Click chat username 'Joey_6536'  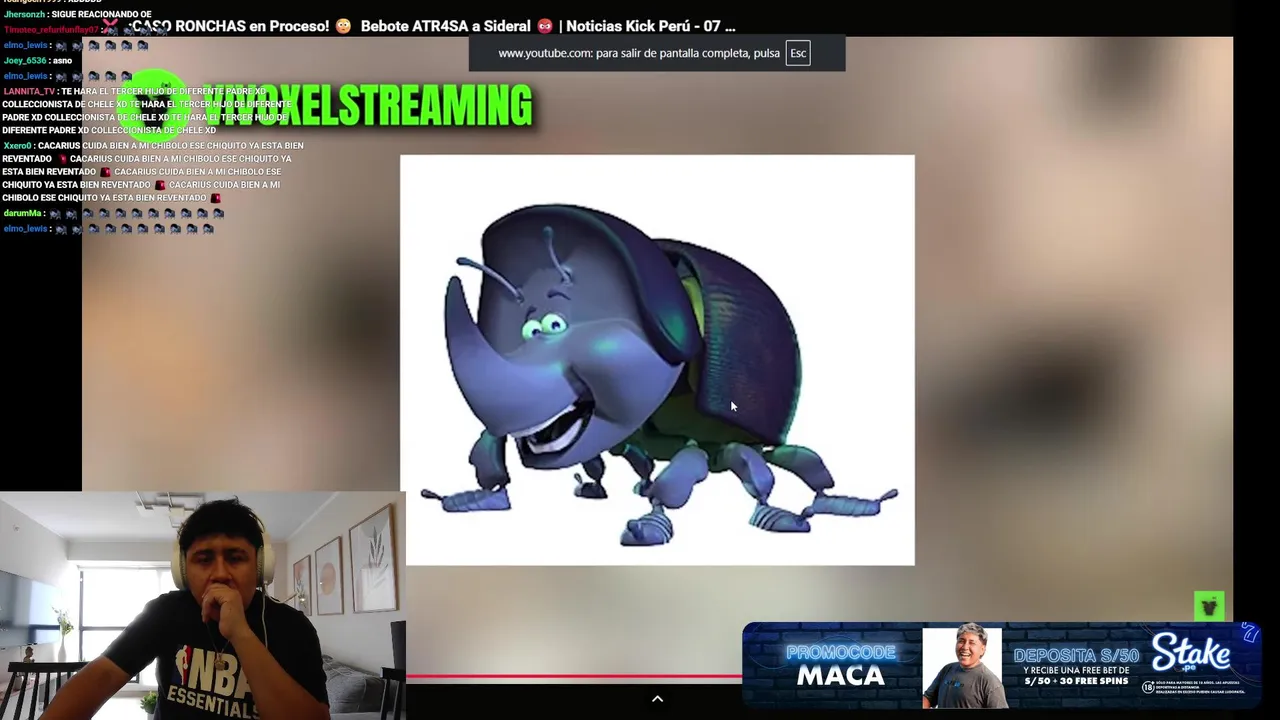click(25, 61)
